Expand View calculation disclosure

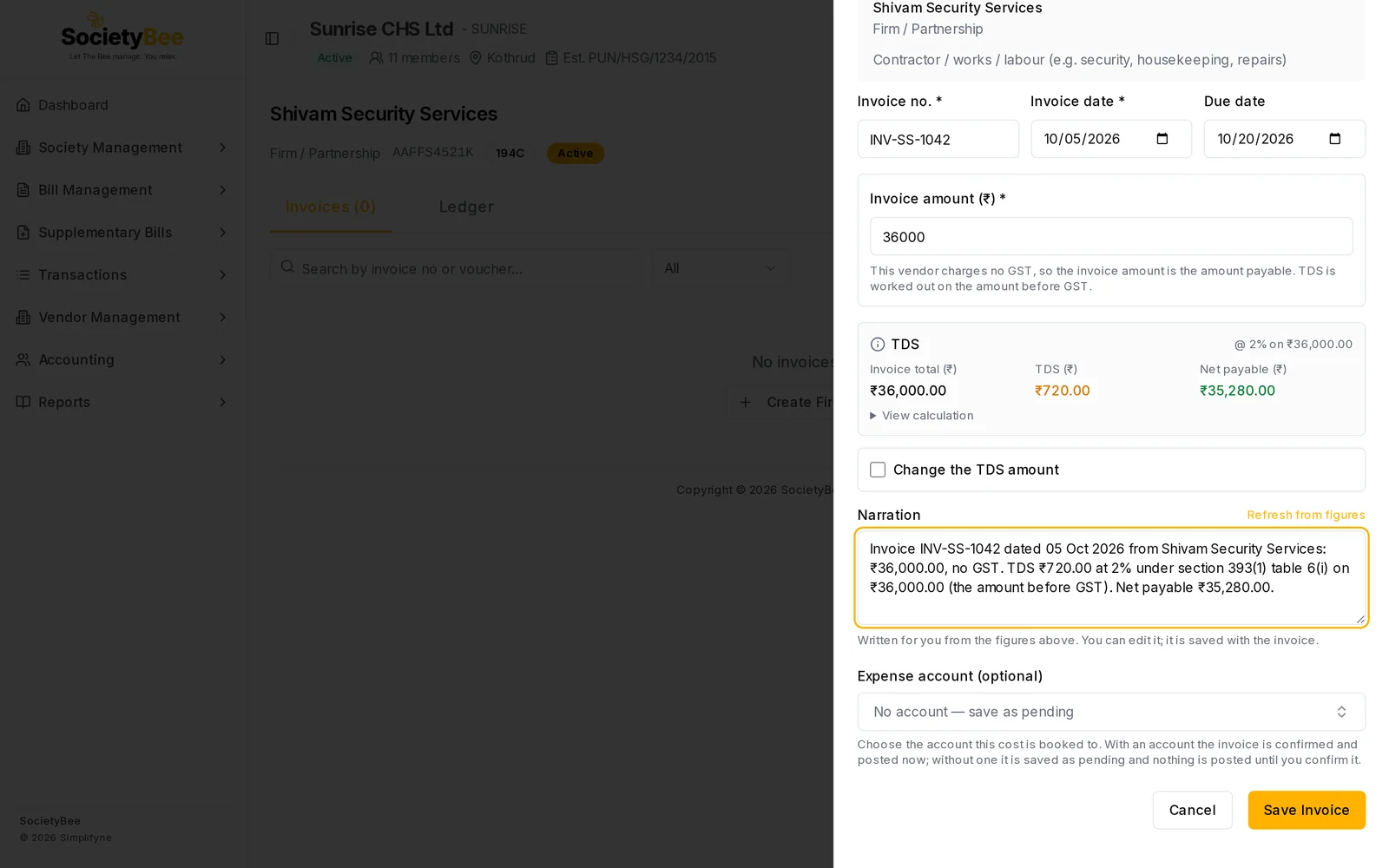point(922,416)
